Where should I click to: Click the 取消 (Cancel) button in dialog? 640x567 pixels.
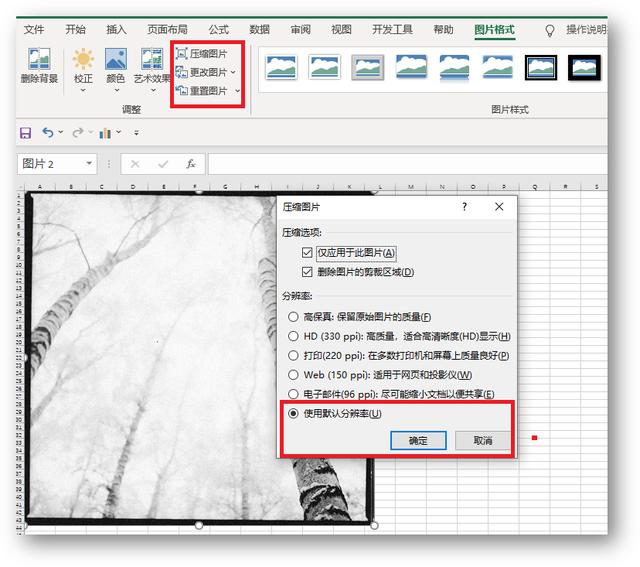483,440
